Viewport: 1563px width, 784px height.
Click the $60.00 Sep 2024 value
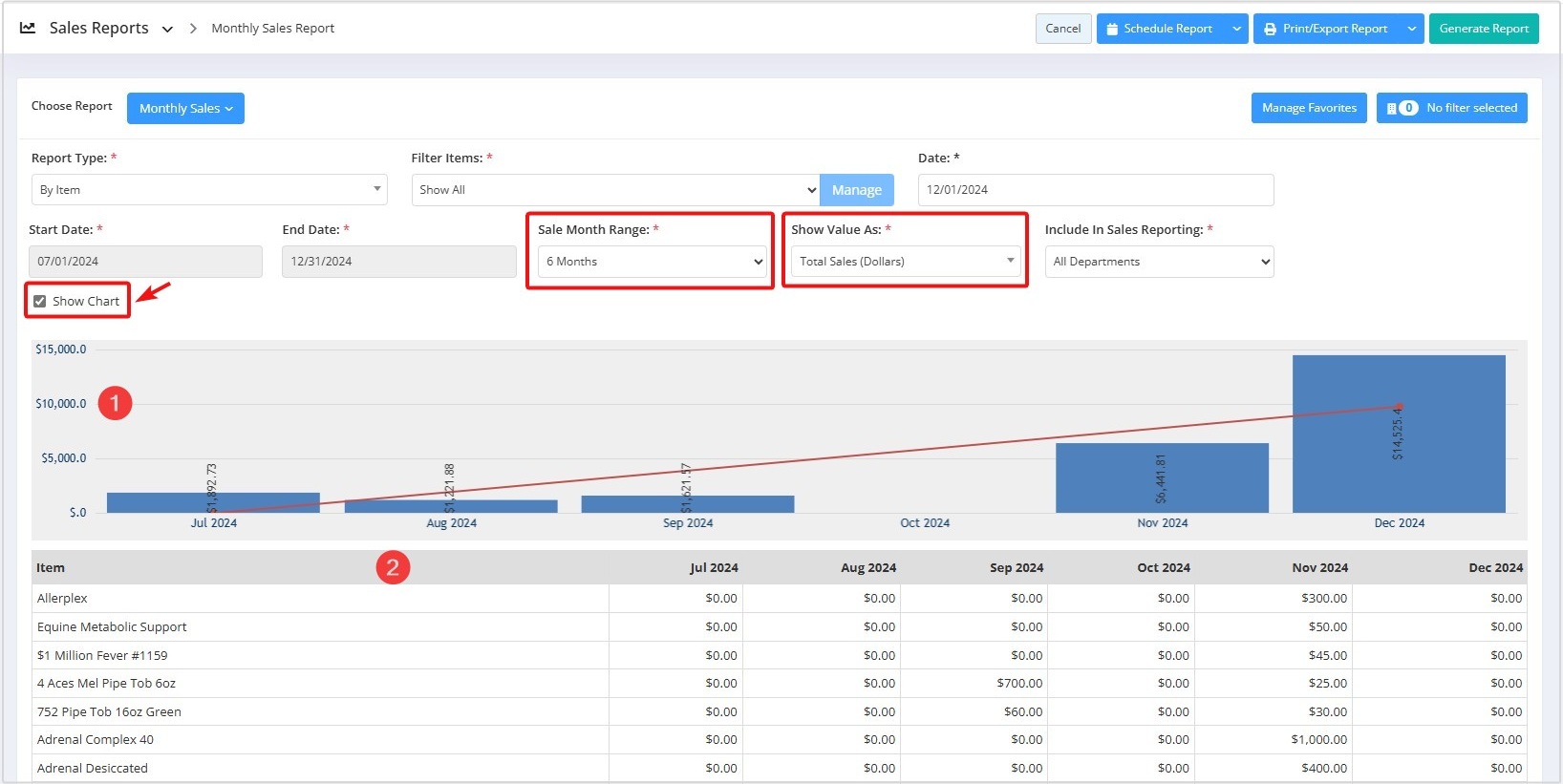click(x=1023, y=712)
